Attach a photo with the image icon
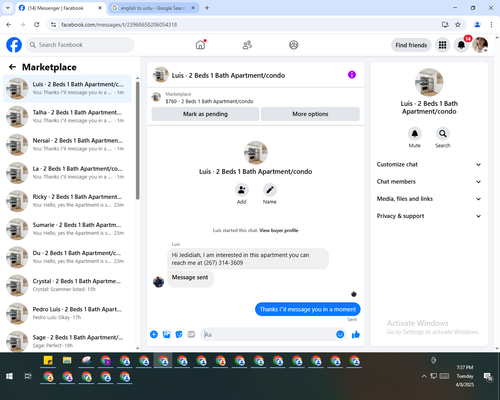500x400 pixels. 166,334
